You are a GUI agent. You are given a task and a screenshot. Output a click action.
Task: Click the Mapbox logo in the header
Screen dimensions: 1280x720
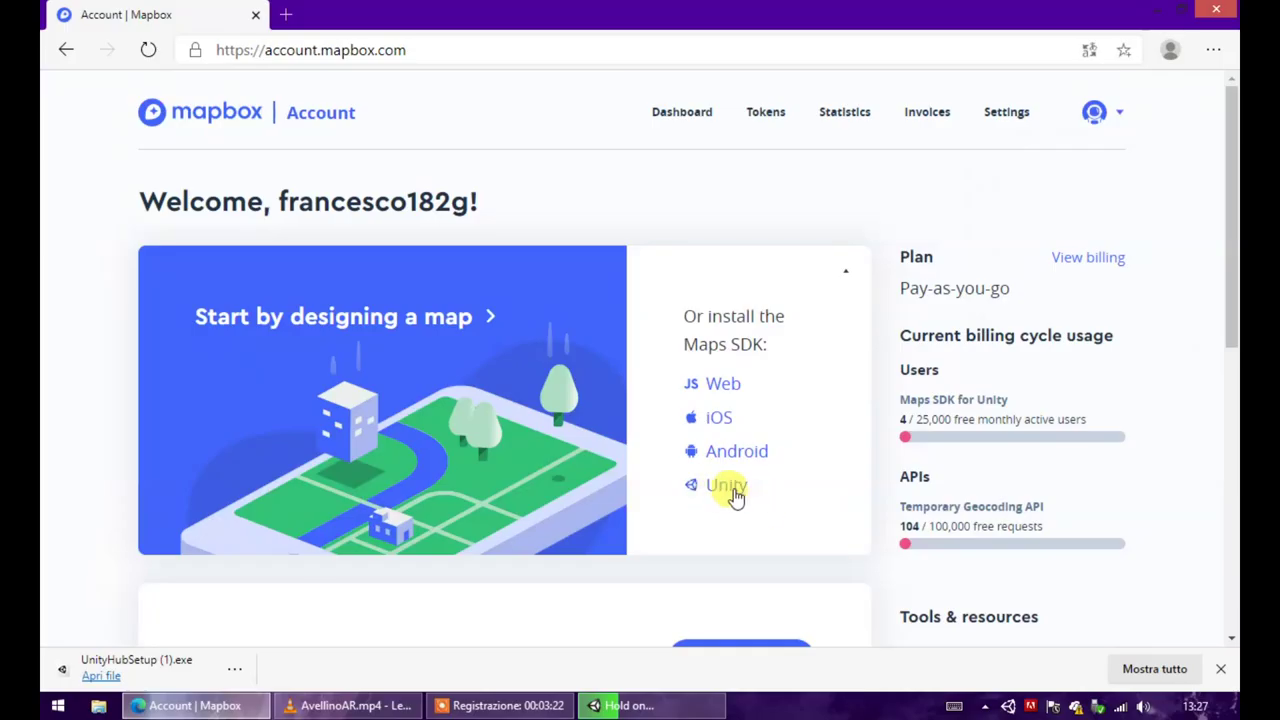point(200,112)
